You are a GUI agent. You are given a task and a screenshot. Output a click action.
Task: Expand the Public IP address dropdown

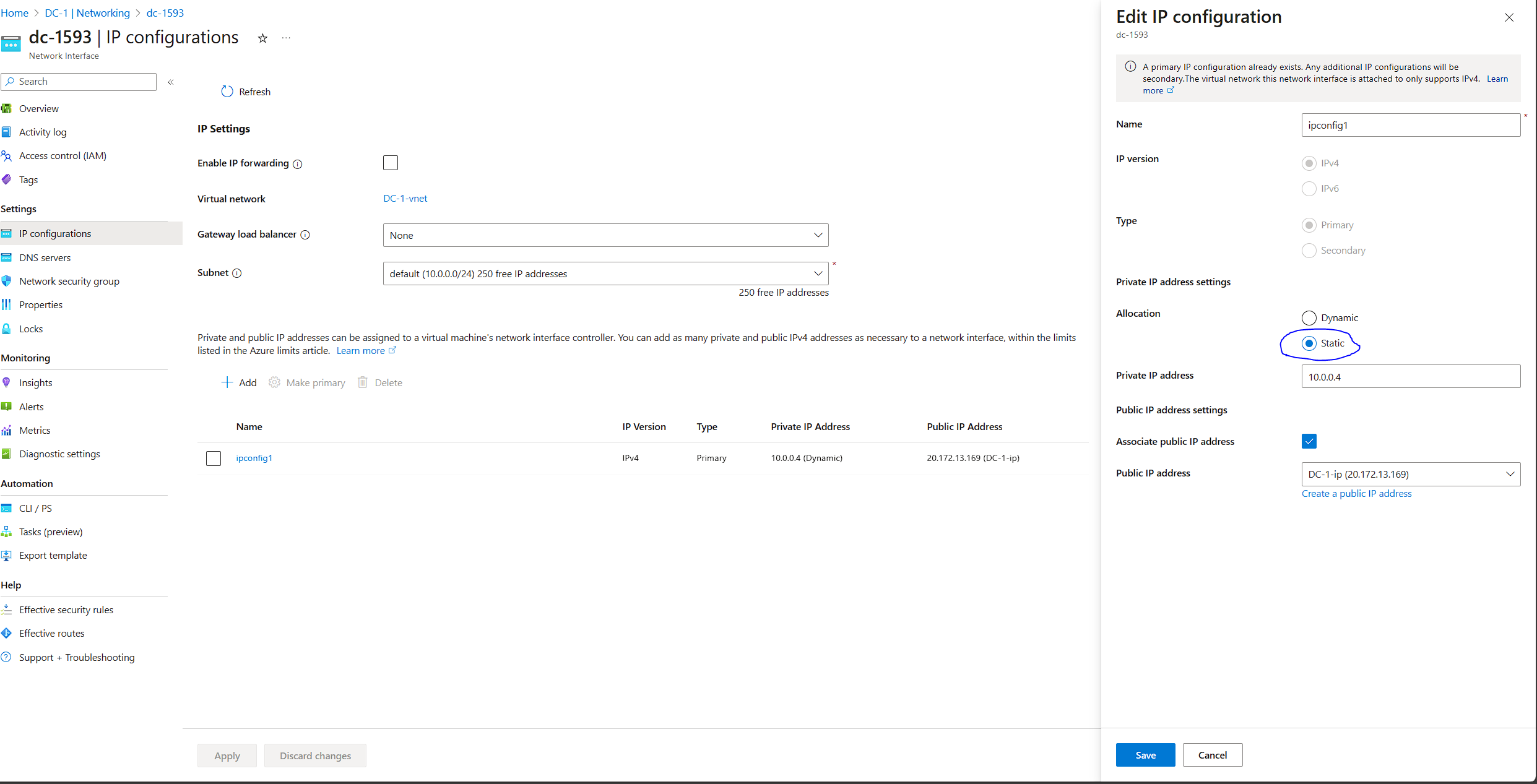coord(1510,474)
